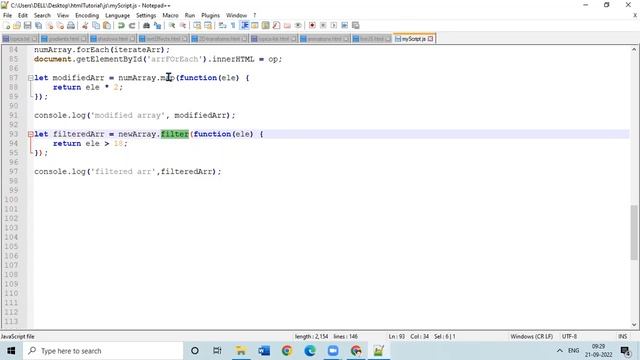
Task: Open the Language menu
Action: (x=118, y=16)
